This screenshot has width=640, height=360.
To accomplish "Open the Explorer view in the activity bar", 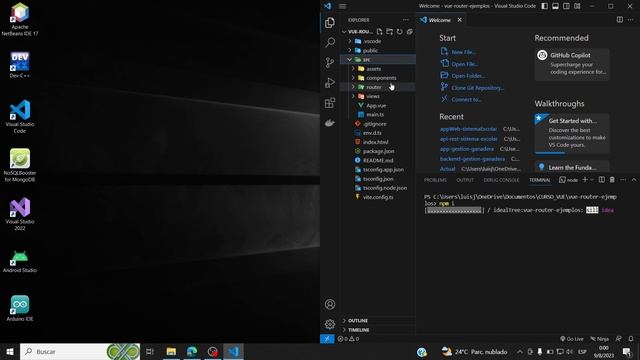I will [330, 23].
